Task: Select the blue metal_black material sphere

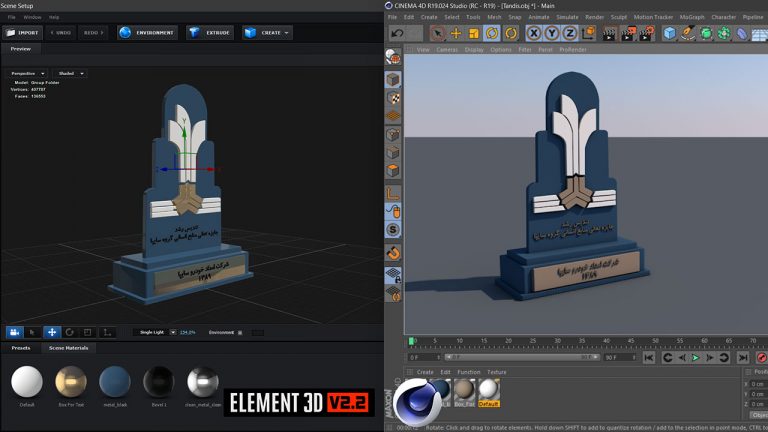Action: (115, 382)
